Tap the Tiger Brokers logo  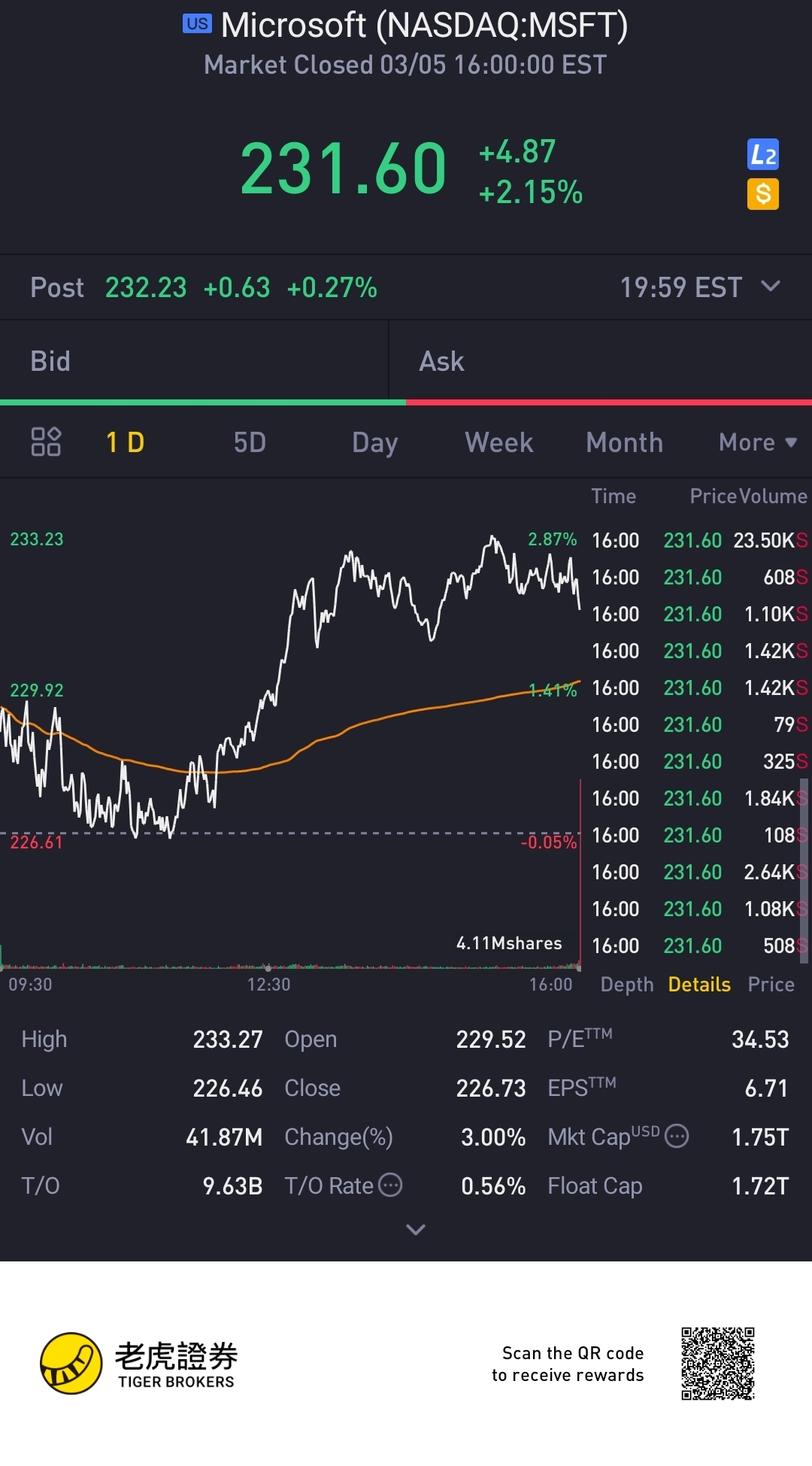(139, 1363)
